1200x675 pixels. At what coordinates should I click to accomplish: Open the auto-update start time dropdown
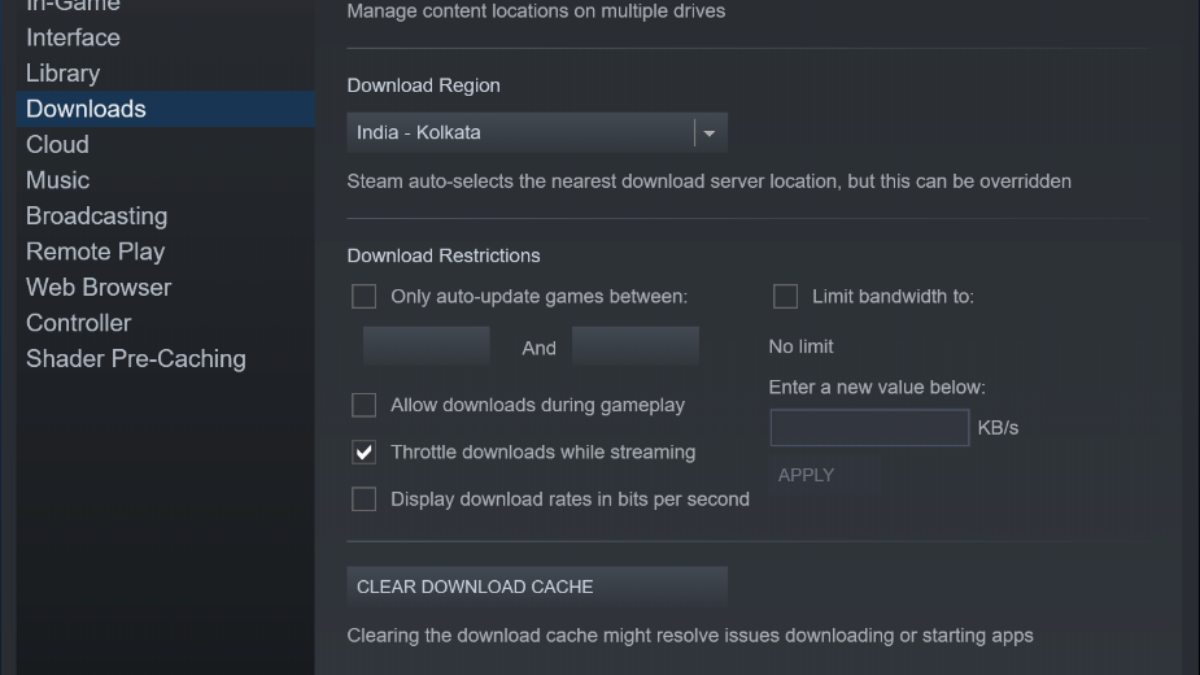coord(426,347)
